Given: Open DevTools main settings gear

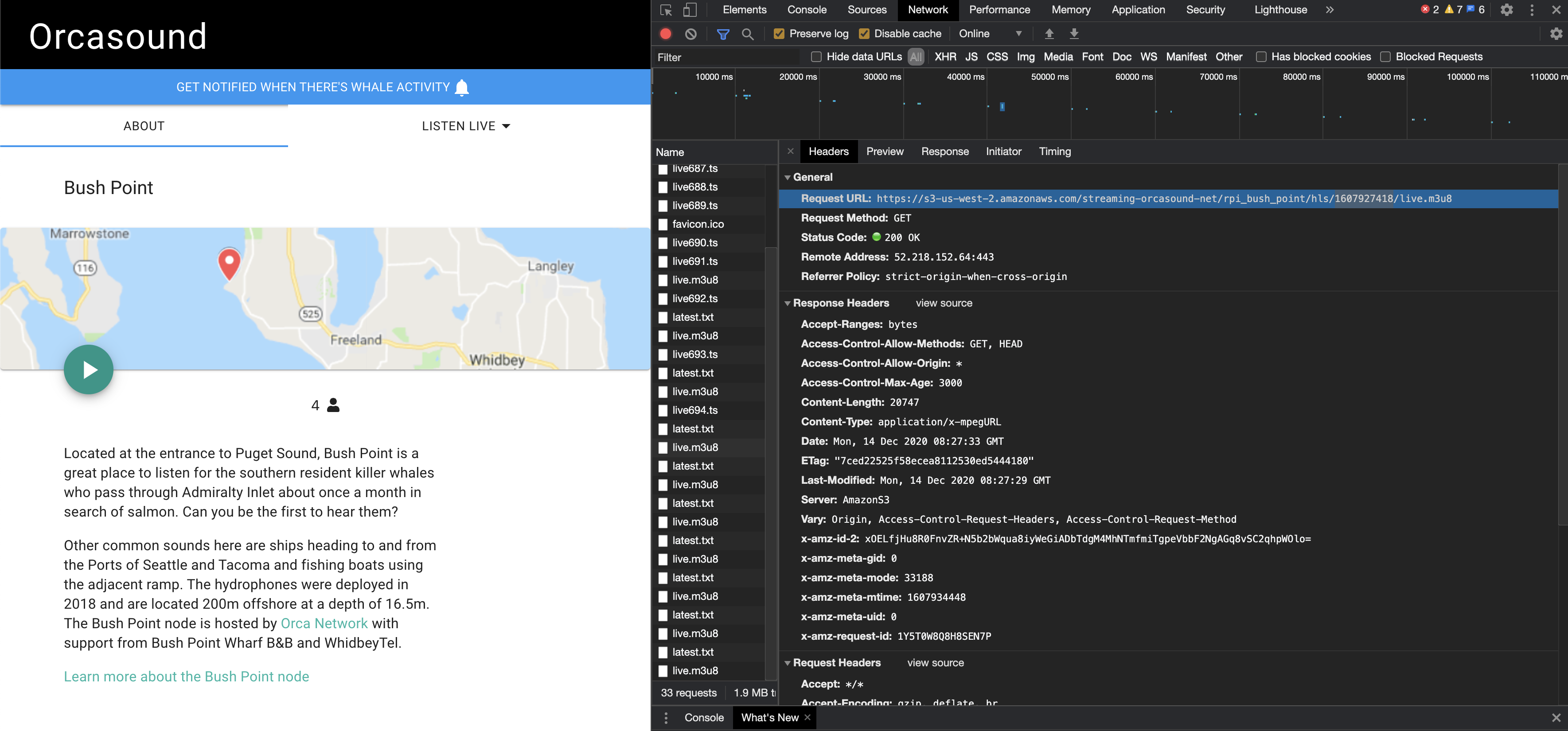Looking at the screenshot, I should pyautogui.click(x=1506, y=10).
